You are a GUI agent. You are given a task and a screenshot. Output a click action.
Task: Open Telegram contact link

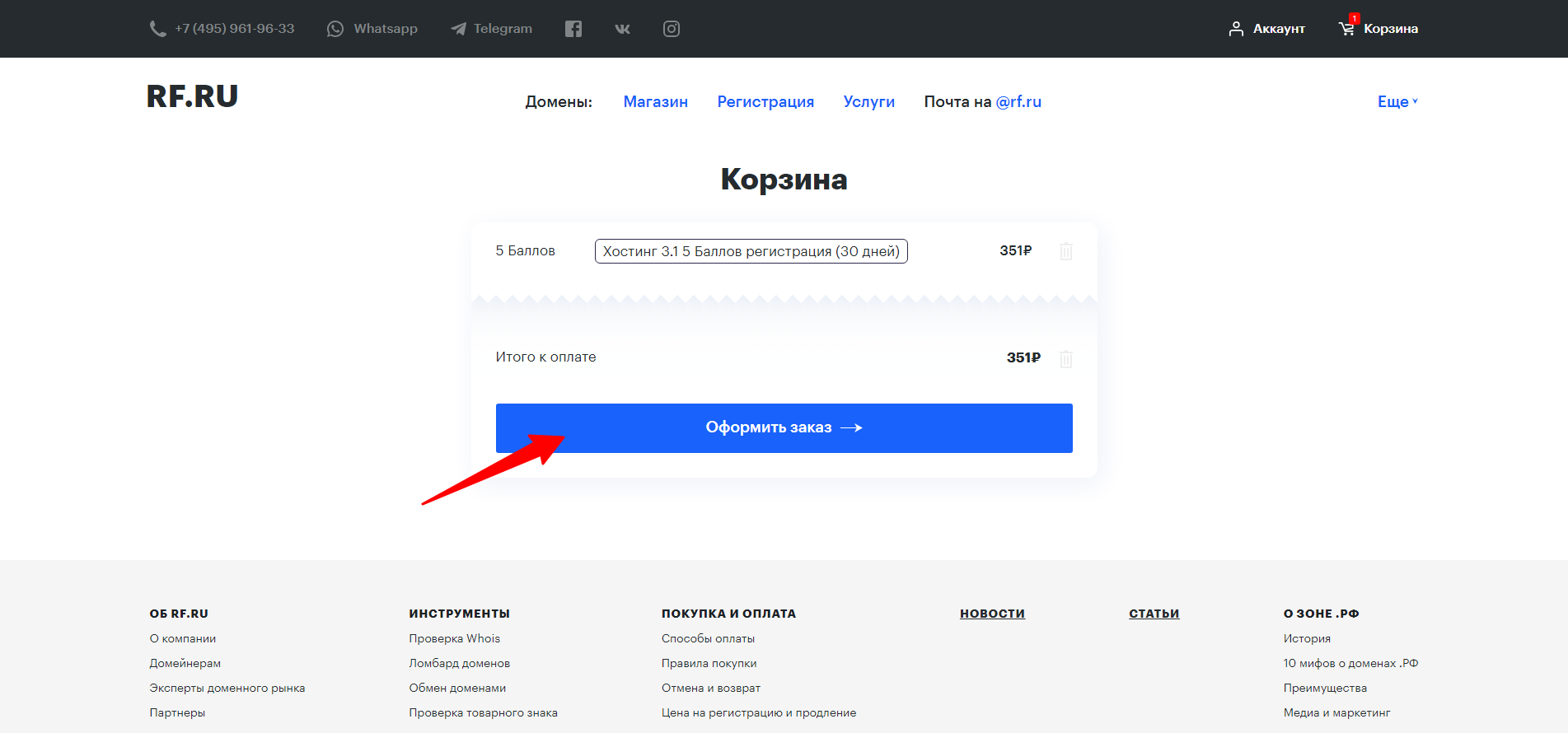point(492,29)
